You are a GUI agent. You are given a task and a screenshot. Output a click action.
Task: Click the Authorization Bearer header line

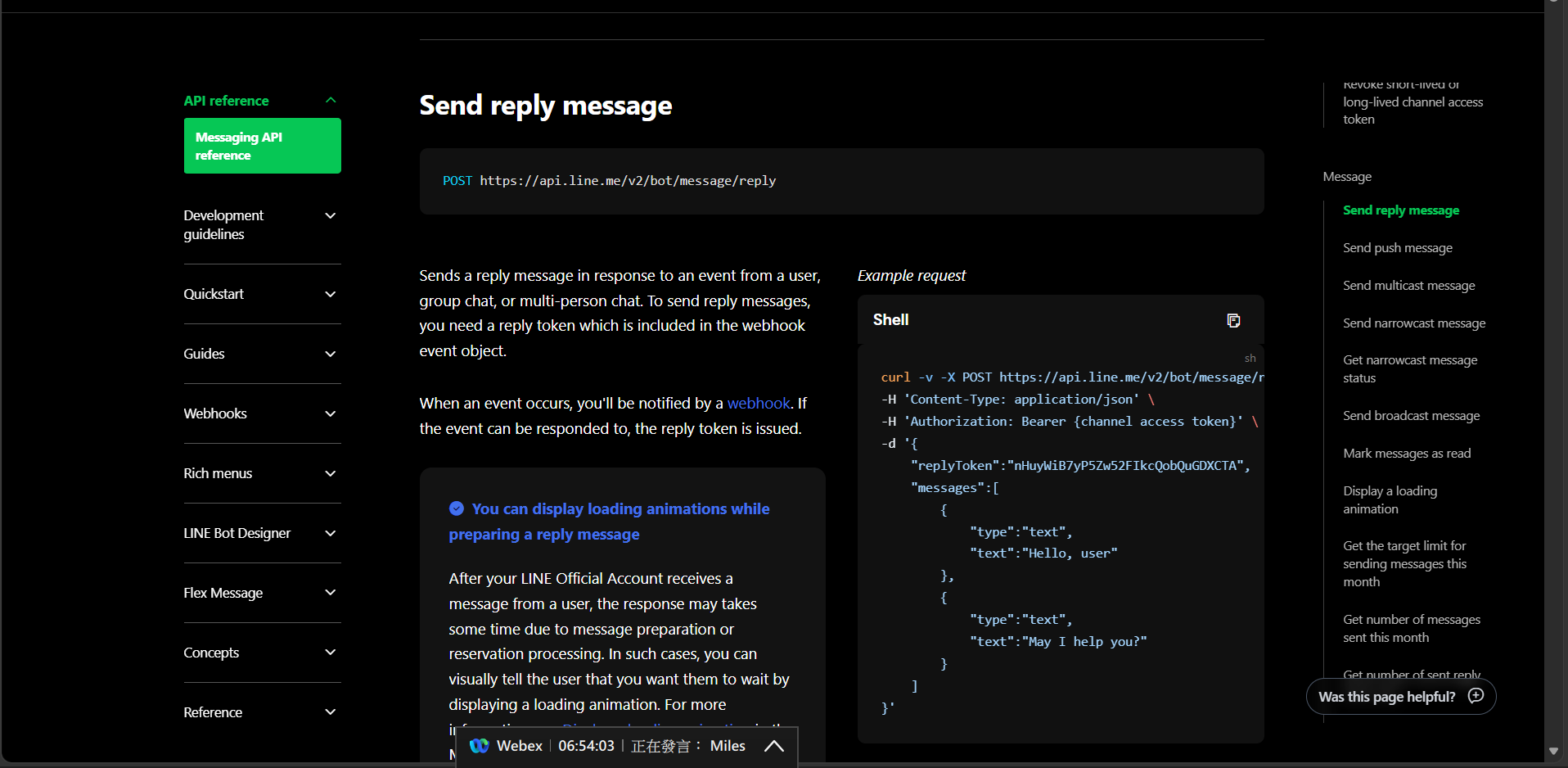click(1070, 422)
